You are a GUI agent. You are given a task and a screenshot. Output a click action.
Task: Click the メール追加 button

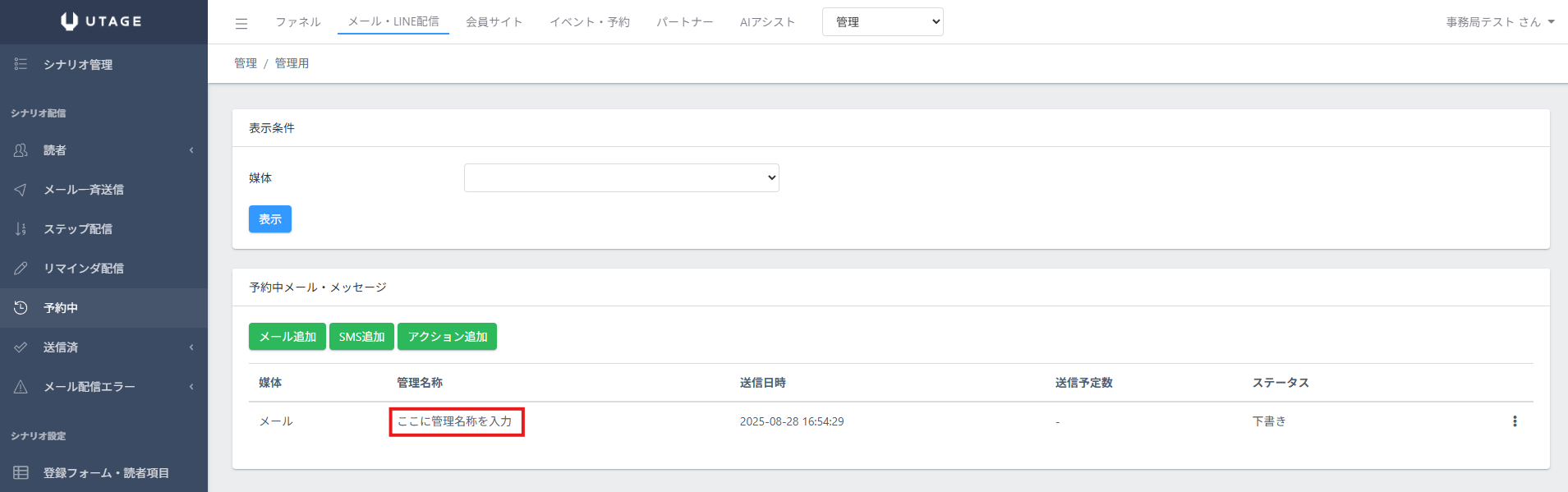(x=287, y=337)
